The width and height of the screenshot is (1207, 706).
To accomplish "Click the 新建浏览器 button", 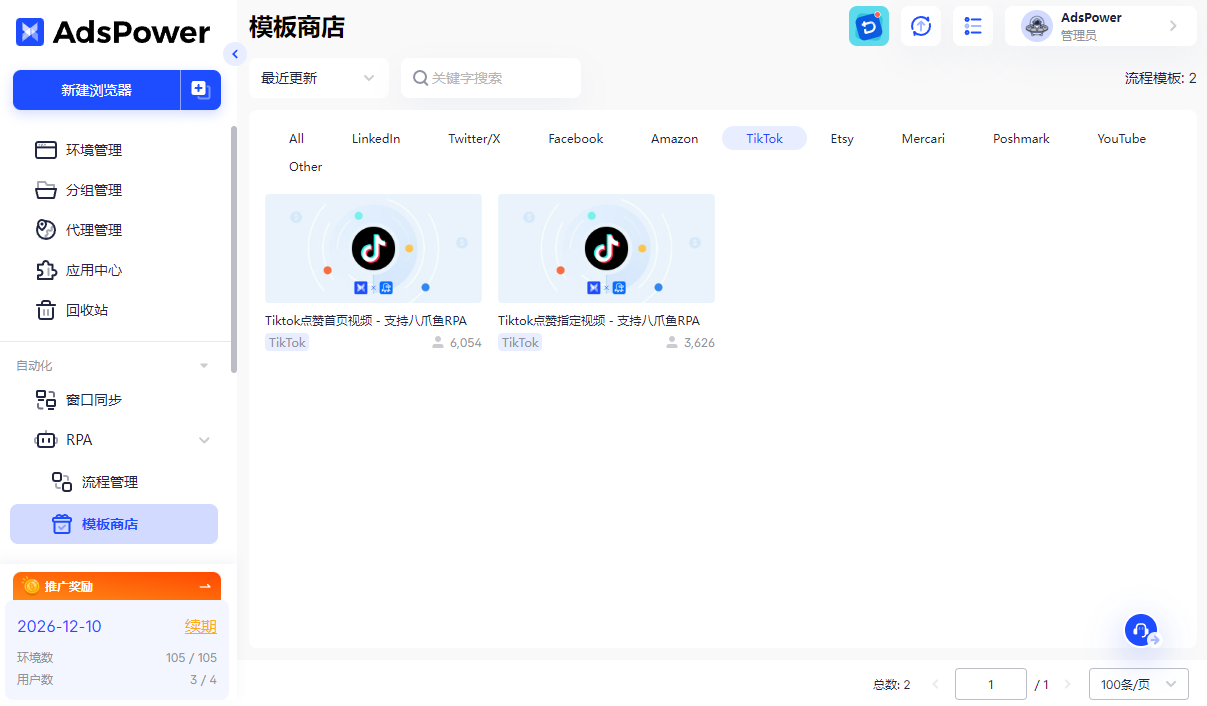I will point(96,90).
